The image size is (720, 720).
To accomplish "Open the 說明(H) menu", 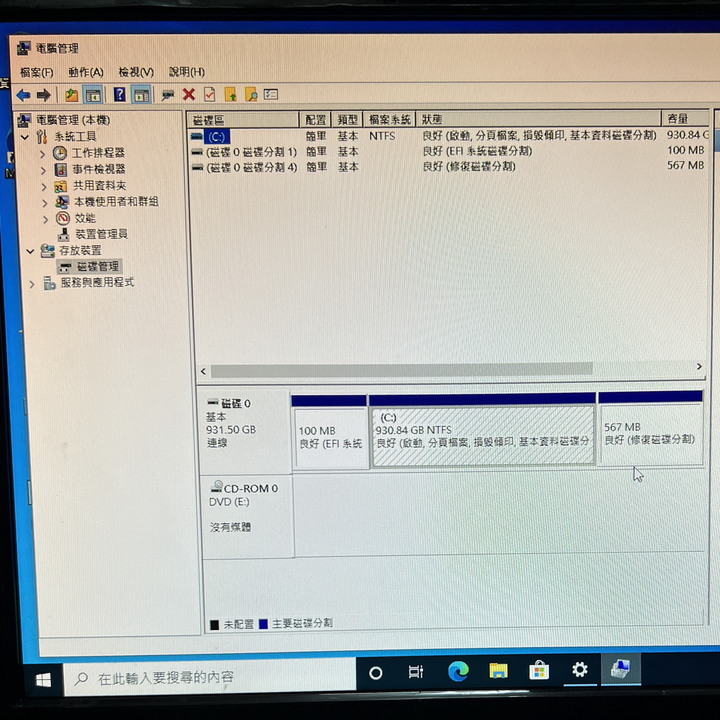I will point(186,72).
